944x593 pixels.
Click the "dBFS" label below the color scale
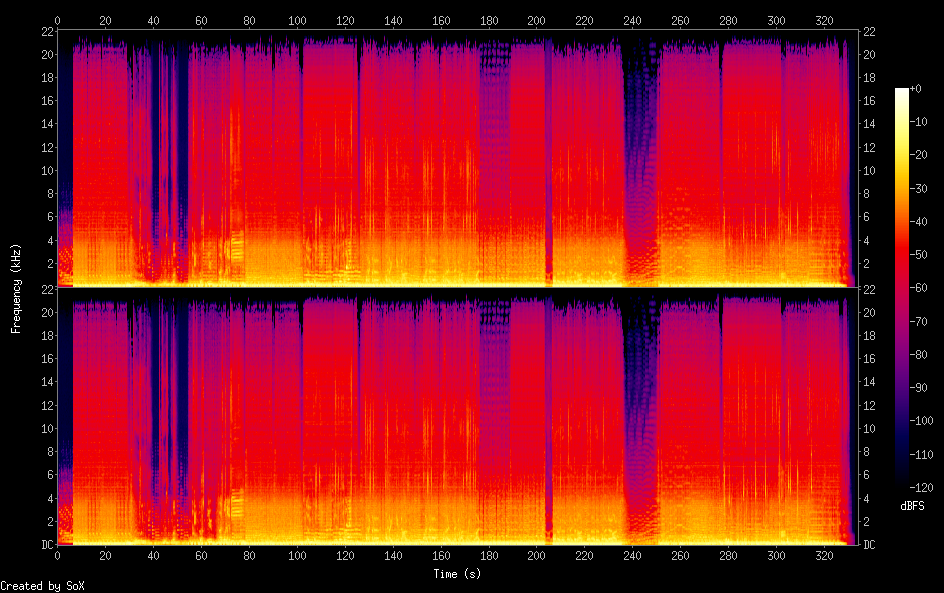(x=912, y=506)
